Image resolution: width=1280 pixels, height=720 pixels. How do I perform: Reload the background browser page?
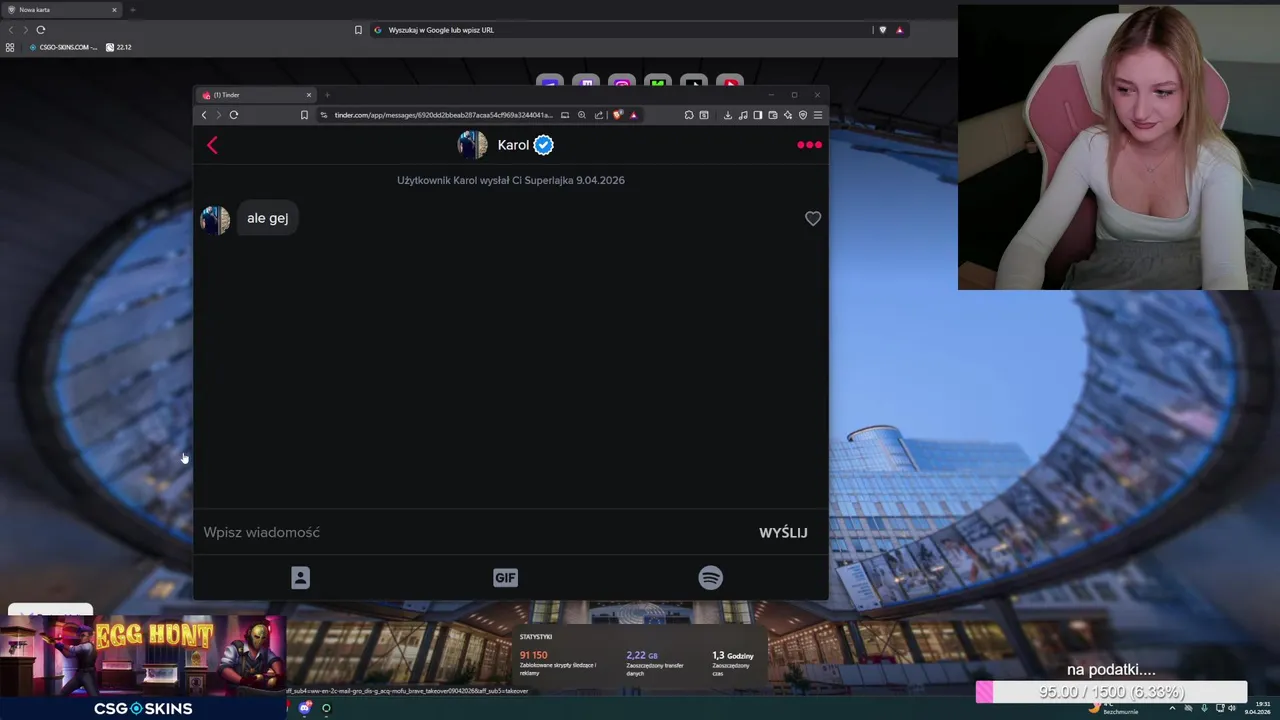pos(41,30)
